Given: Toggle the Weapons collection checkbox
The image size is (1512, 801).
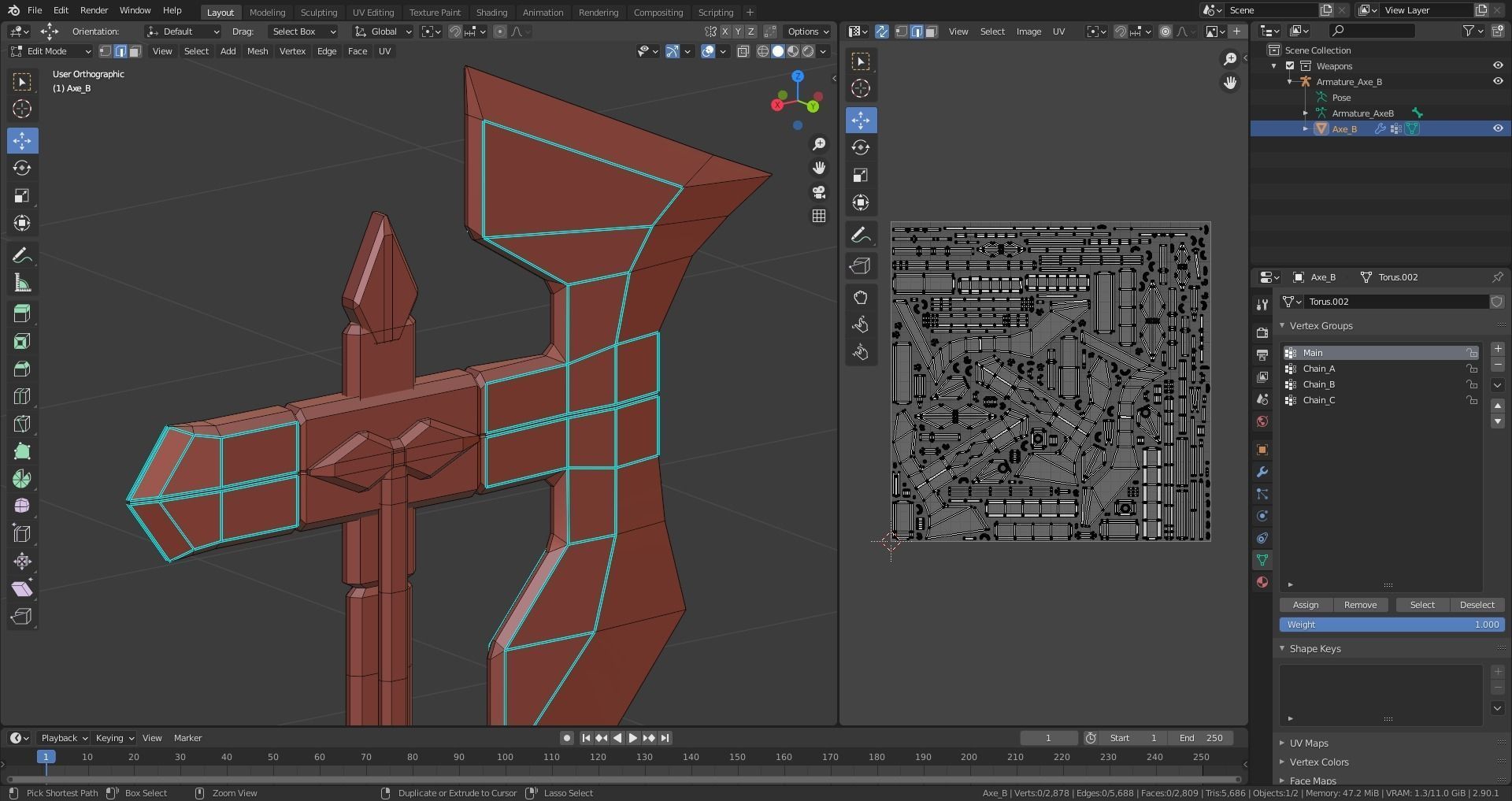Looking at the screenshot, I should 1290,66.
